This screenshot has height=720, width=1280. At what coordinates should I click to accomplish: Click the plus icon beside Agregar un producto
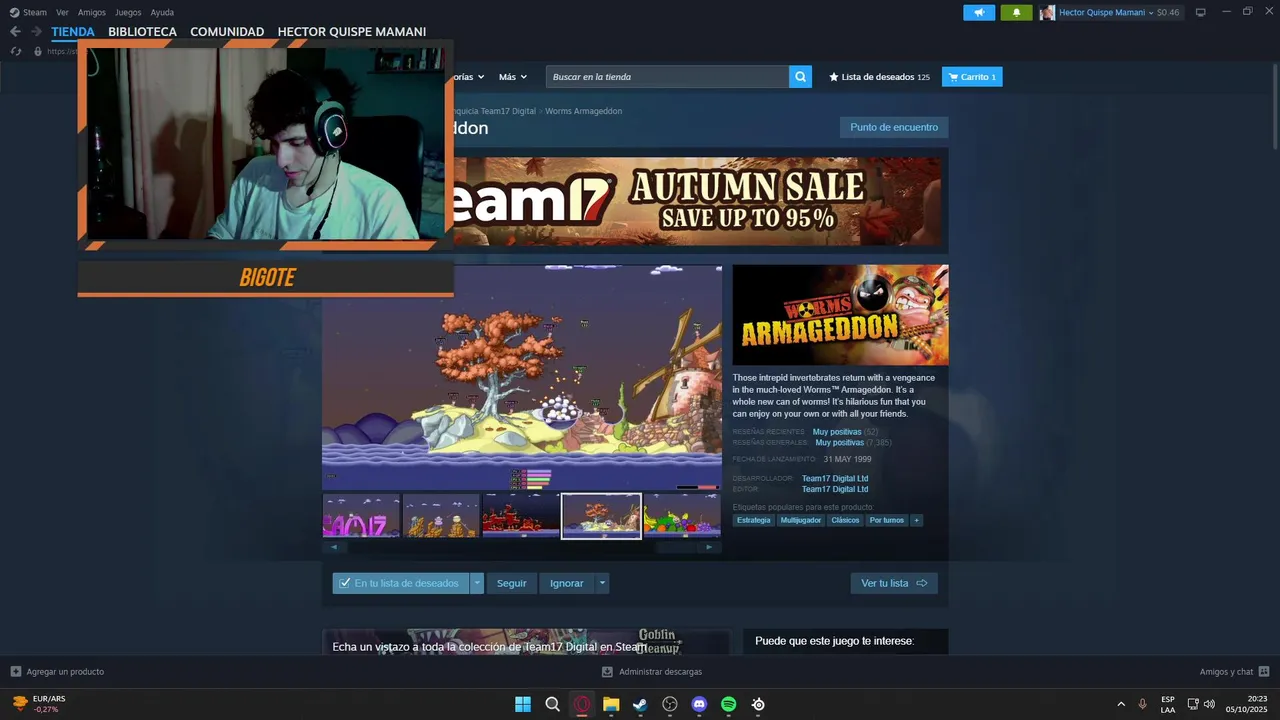(15, 672)
